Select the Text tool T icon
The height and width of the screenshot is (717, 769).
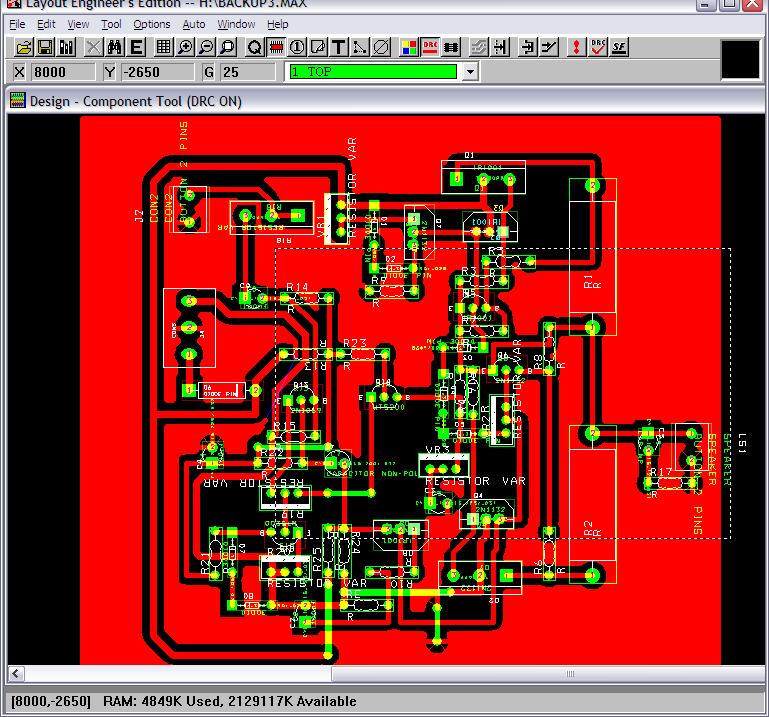(339, 47)
